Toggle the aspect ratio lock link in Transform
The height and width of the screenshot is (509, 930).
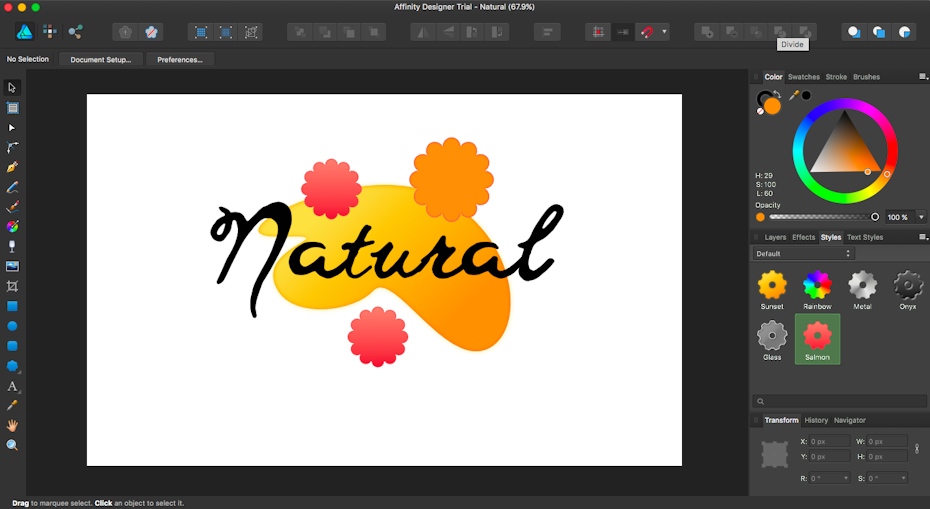[917, 449]
